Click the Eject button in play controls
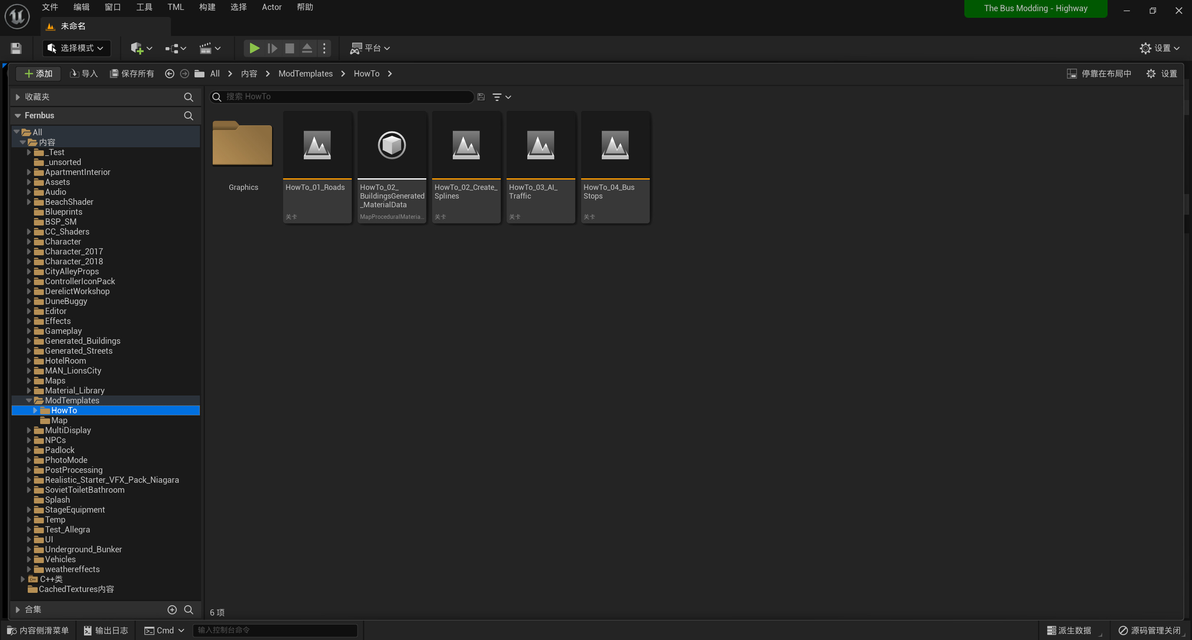Viewport: 1192px width, 640px height. (x=307, y=48)
